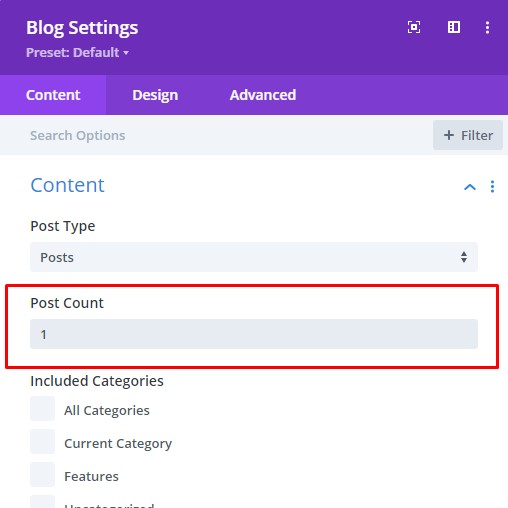Open the Post Type Posts dropdown
Image resolution: width=508 pixels, height=508 pixels.
point(254,257)
